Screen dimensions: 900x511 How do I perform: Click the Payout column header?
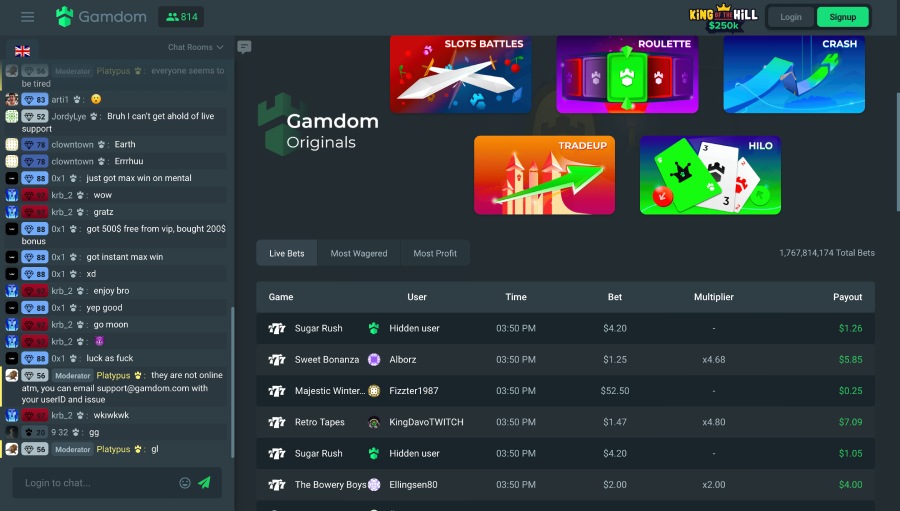coord(848,297)
